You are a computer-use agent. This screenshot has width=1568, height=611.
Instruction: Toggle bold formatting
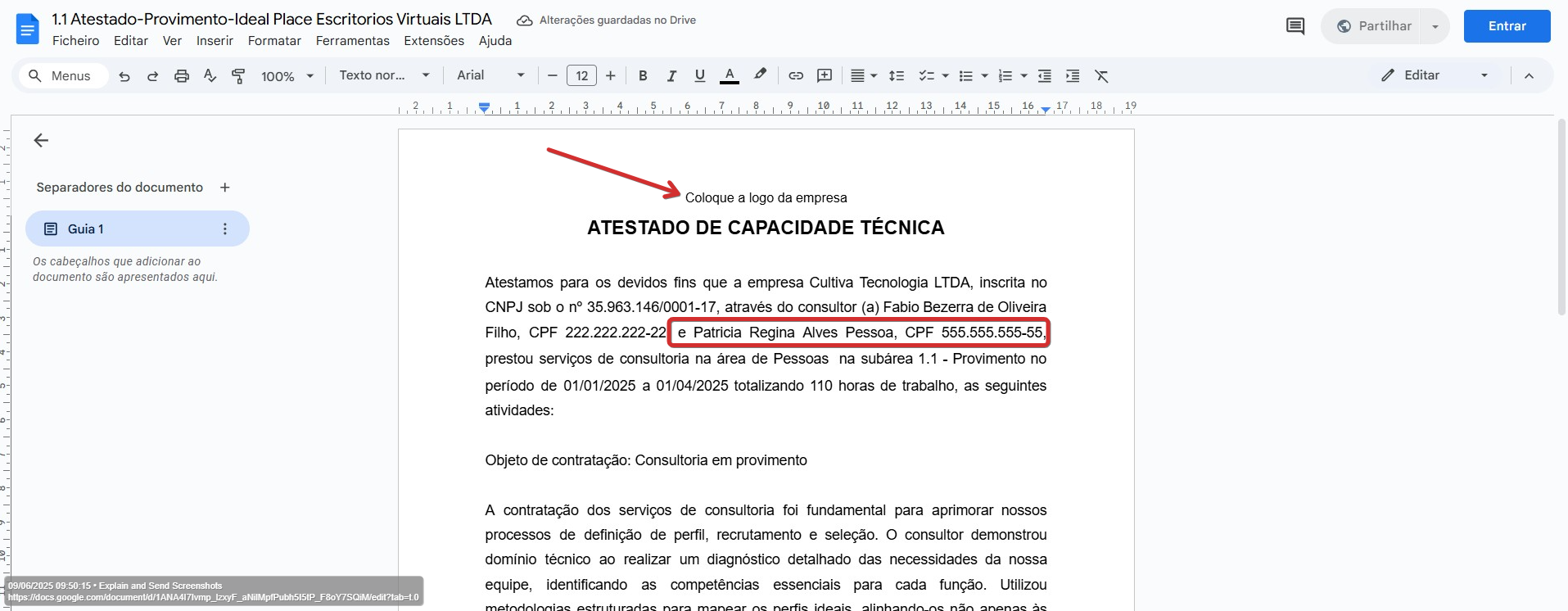[643, 76]
